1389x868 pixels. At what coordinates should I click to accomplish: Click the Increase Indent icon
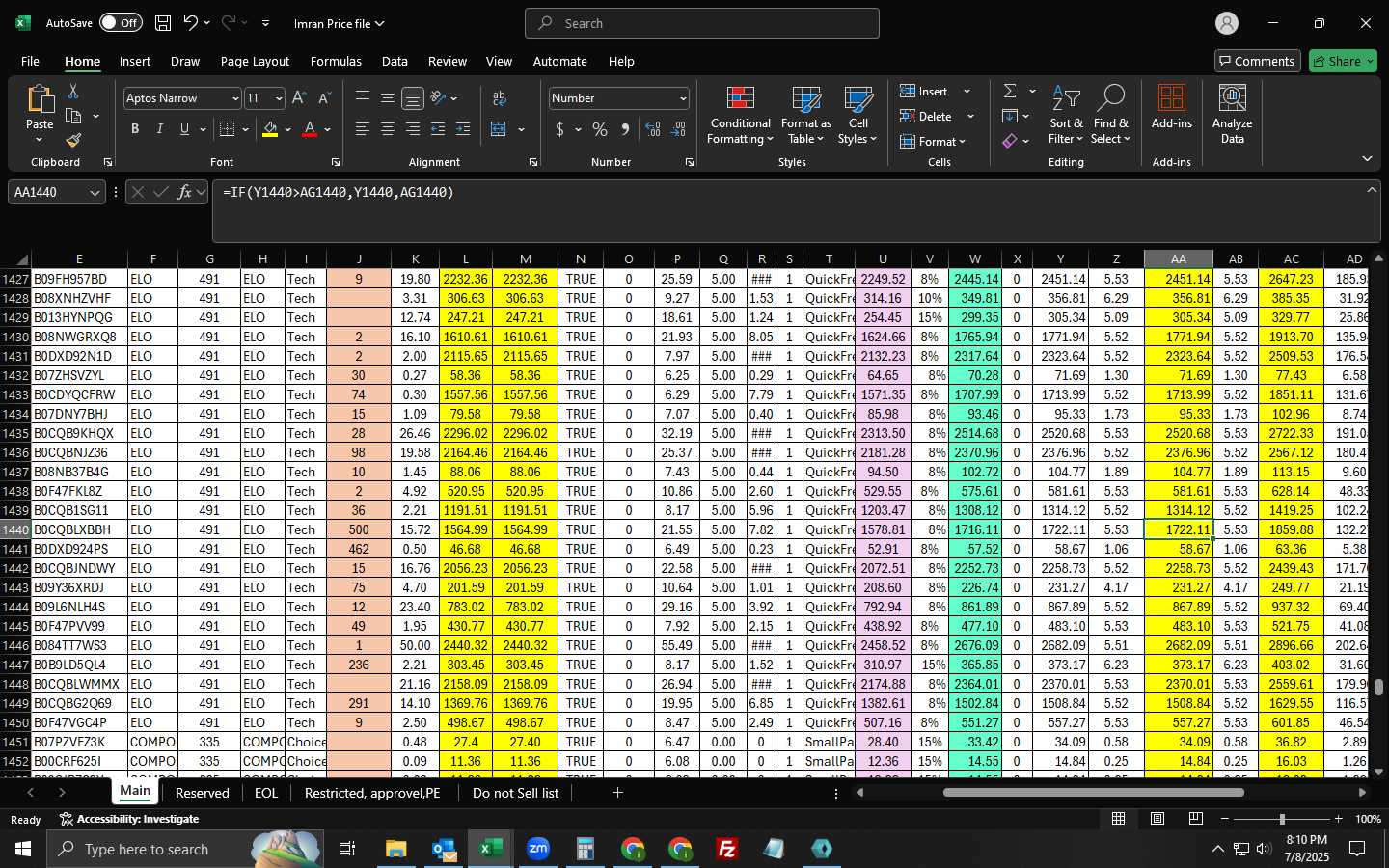463,129
